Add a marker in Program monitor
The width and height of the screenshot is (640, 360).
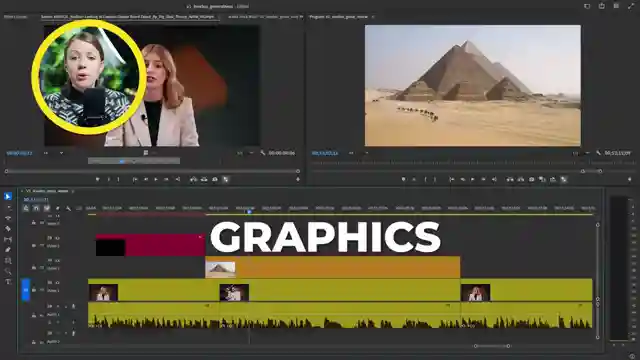pyautogui.click(x=403, y=179)
